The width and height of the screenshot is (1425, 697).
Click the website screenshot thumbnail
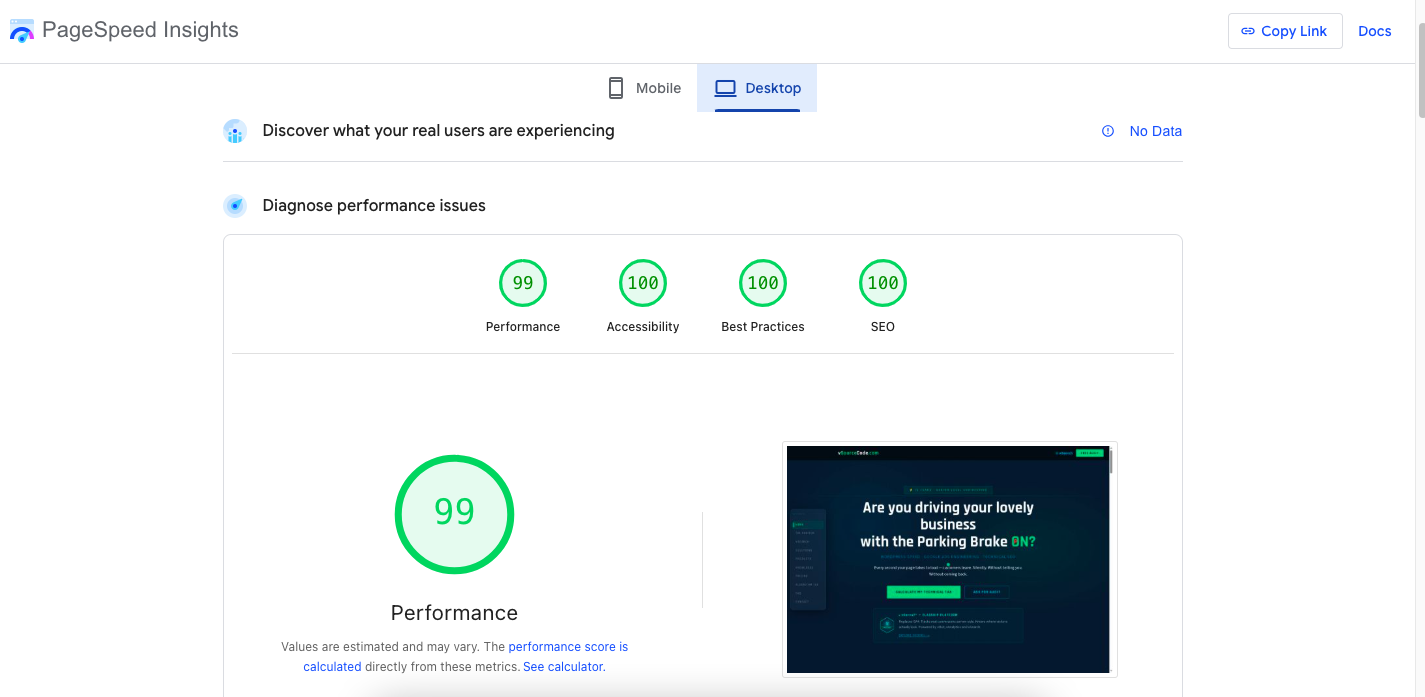tap(949, 559)
